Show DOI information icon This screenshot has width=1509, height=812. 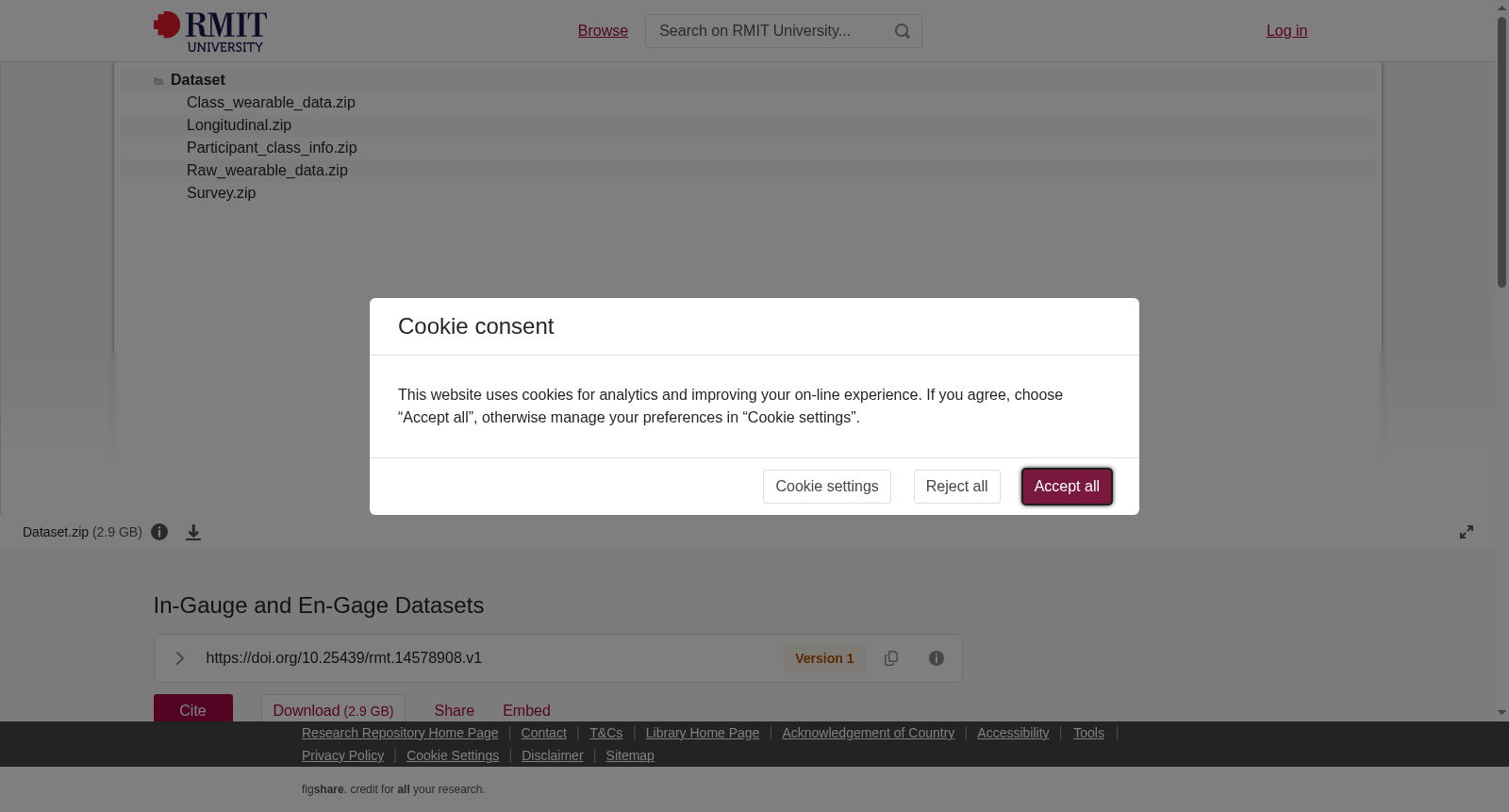(x=937, y=658)
